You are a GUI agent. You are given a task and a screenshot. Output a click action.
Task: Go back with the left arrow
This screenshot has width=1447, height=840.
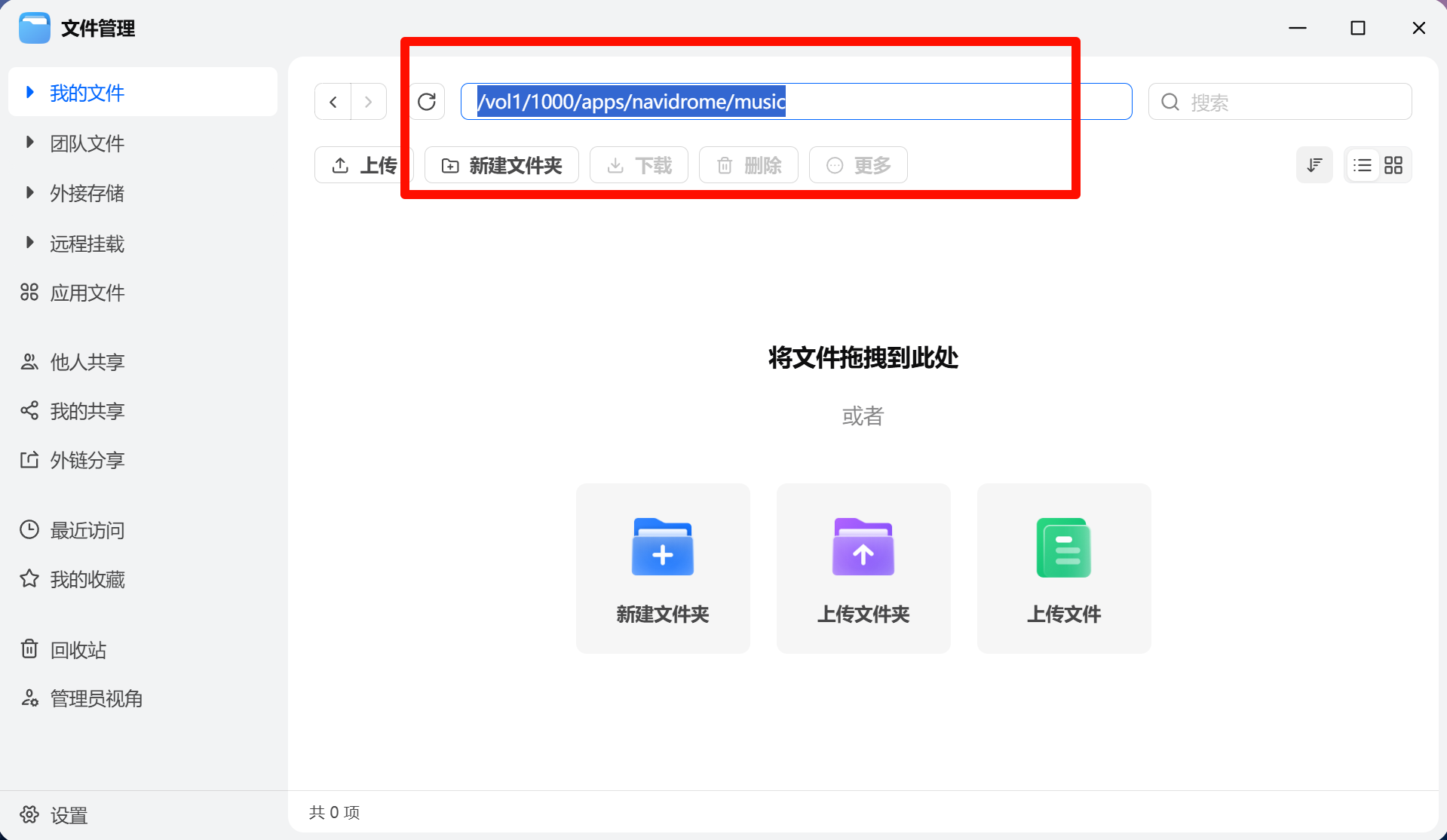tap(333, 102)
